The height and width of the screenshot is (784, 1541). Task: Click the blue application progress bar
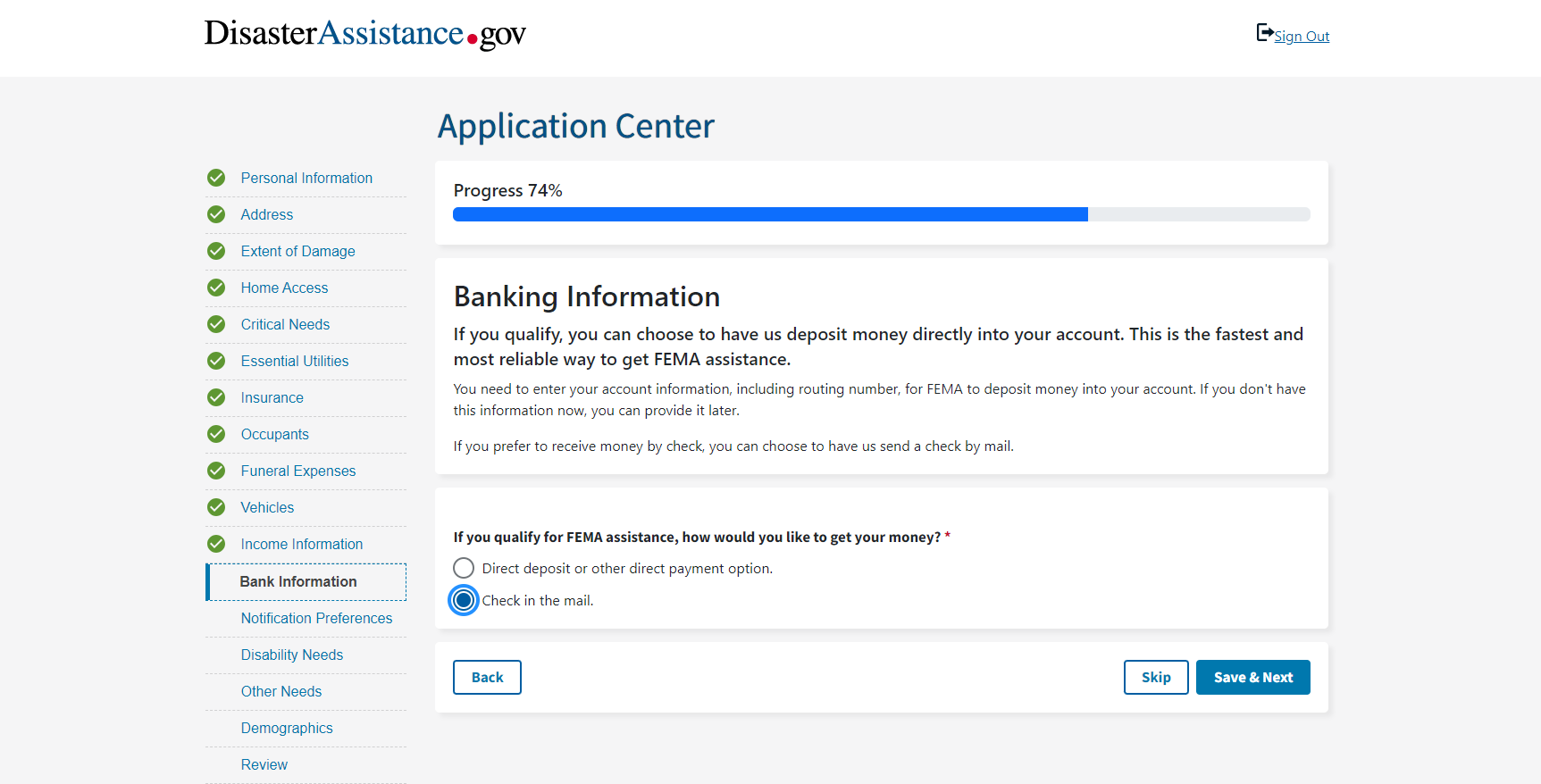pos(770,214)
